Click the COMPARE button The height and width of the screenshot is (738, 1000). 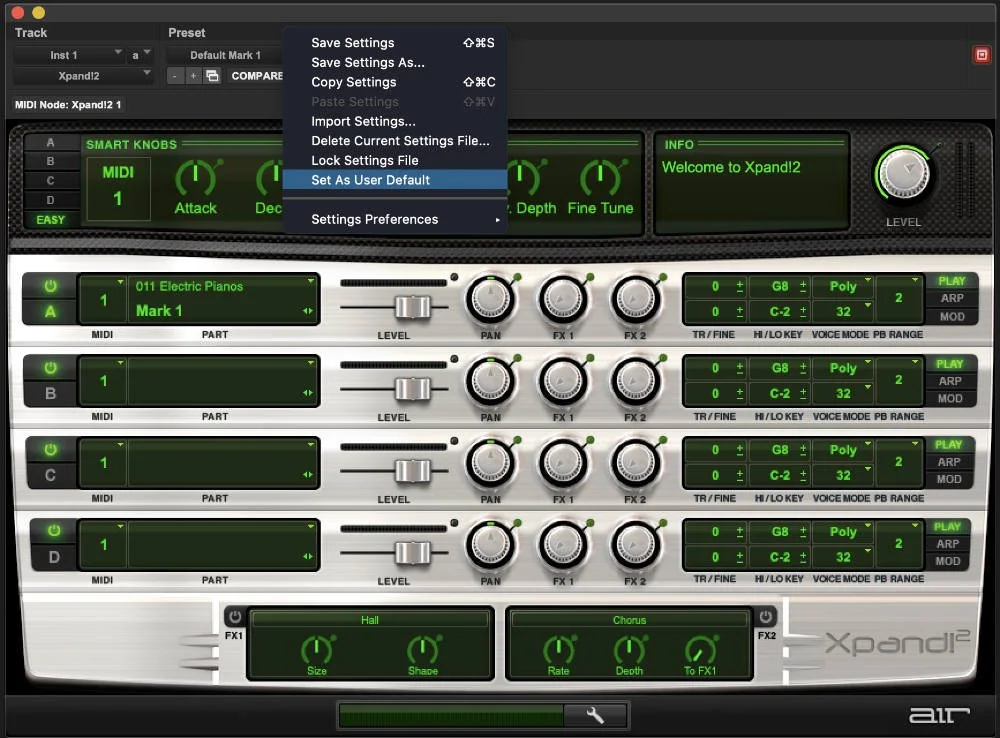click(x=256, y=76)
